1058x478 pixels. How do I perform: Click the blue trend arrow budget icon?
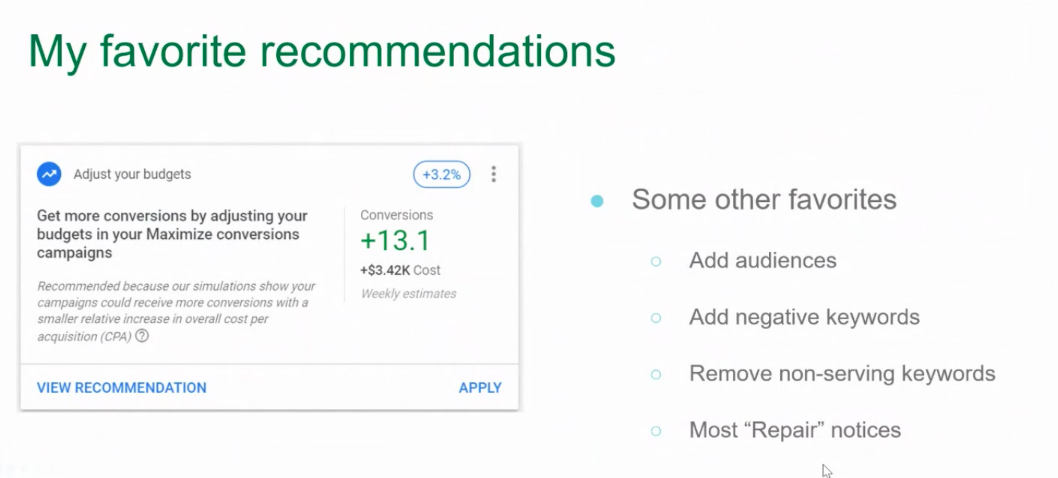49,174
